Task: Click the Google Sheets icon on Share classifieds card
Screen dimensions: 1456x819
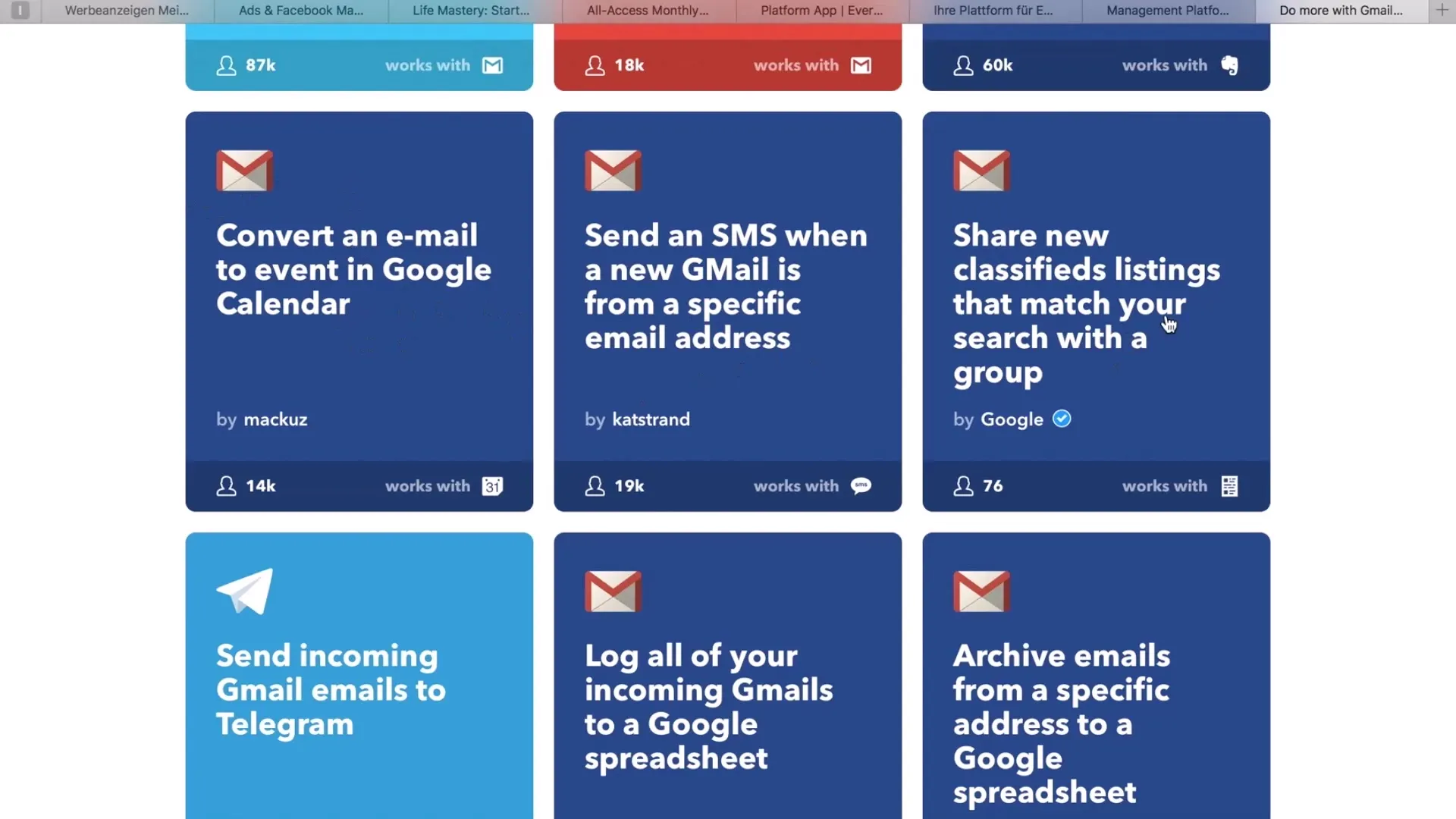Action: 1228,485
